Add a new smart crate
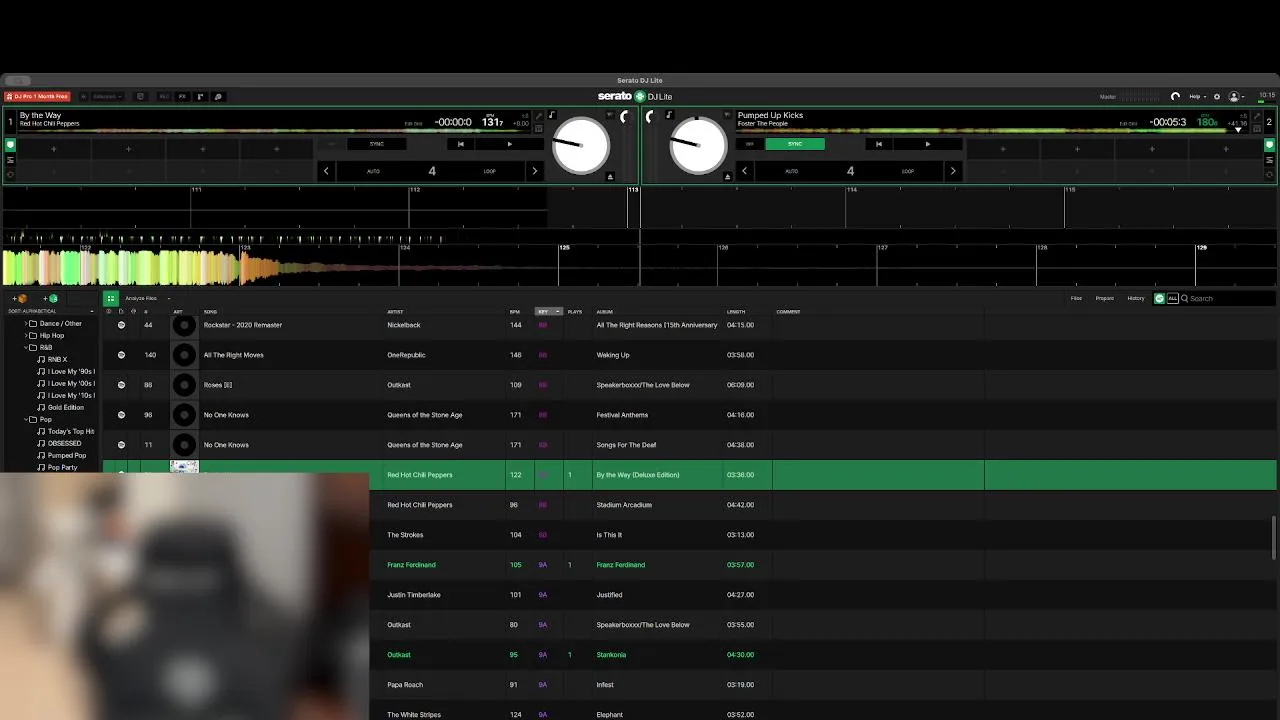The width and height of the screenshot is (1280, 720). point(50,298)
